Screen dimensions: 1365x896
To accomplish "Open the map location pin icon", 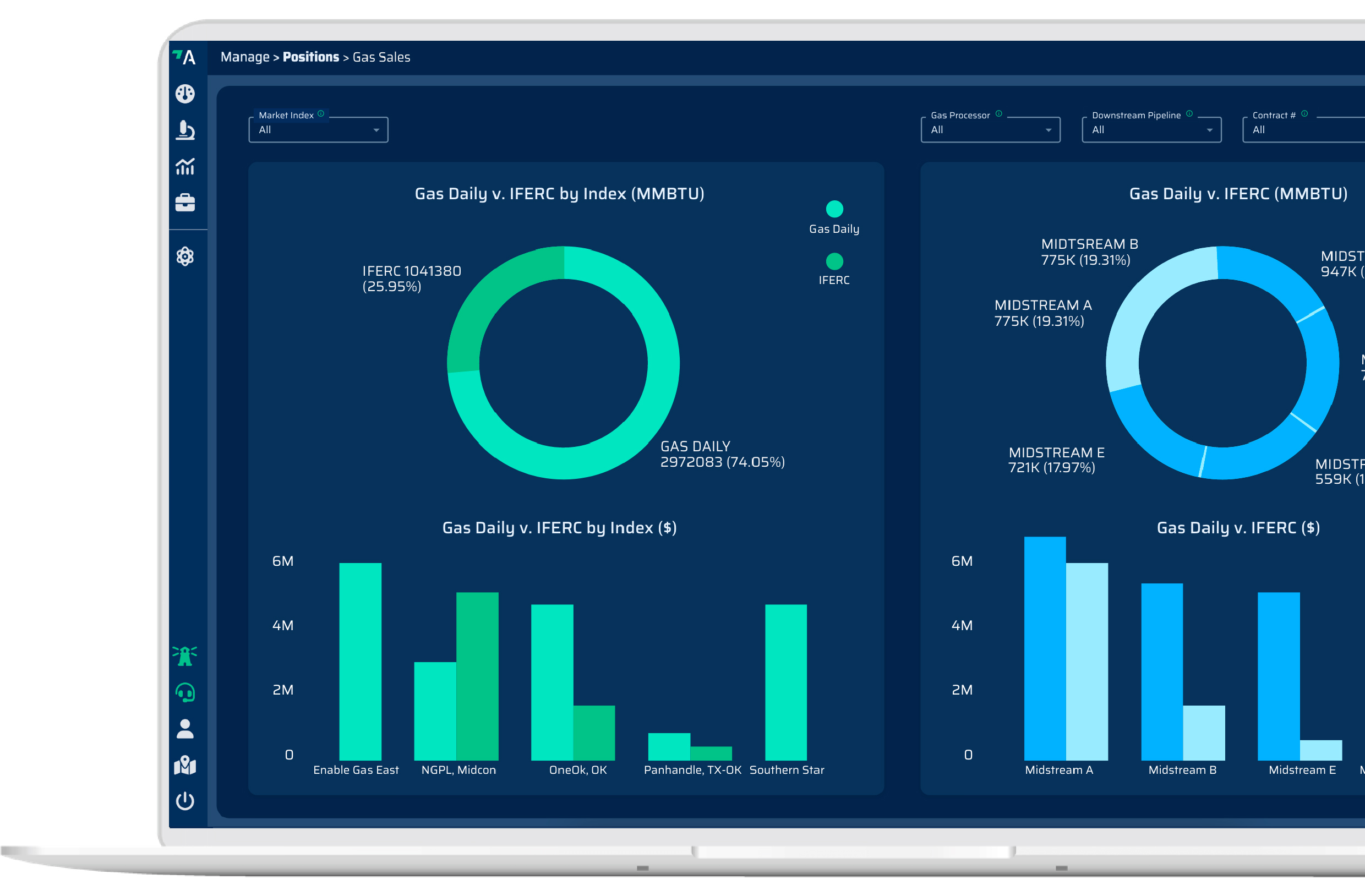I will click(x=185, y=765).
